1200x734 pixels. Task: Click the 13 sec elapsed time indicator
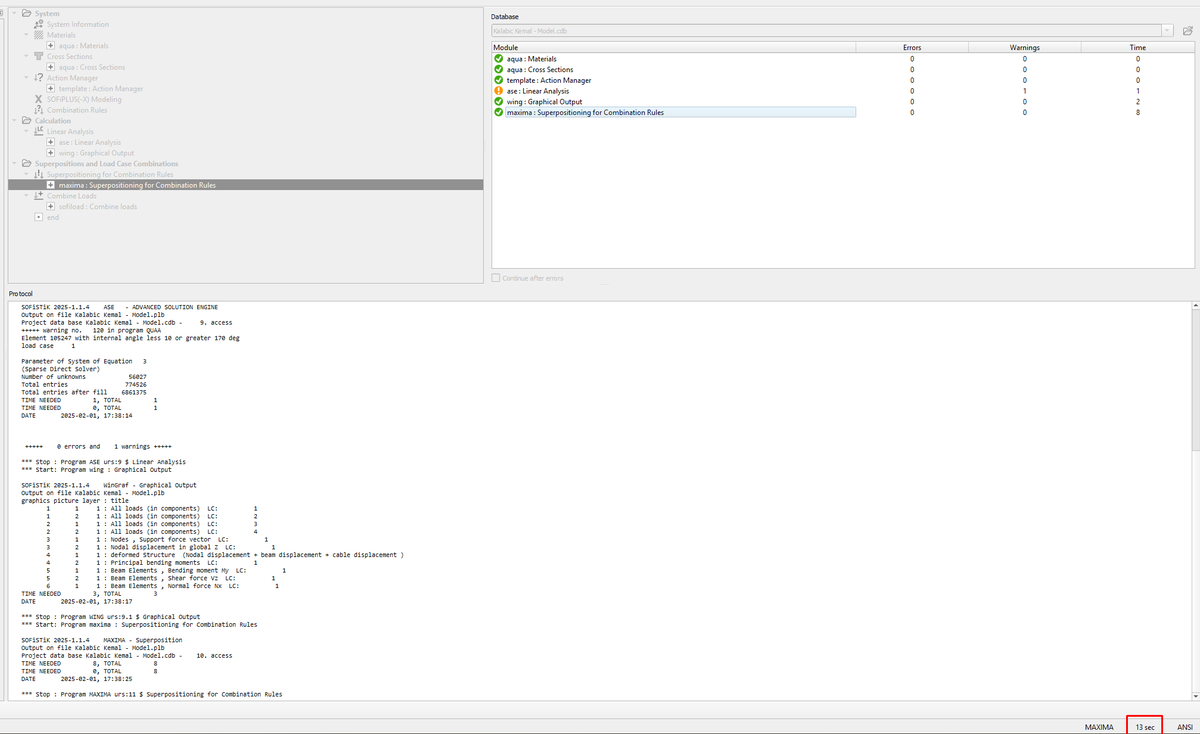tap(1146, 727)
